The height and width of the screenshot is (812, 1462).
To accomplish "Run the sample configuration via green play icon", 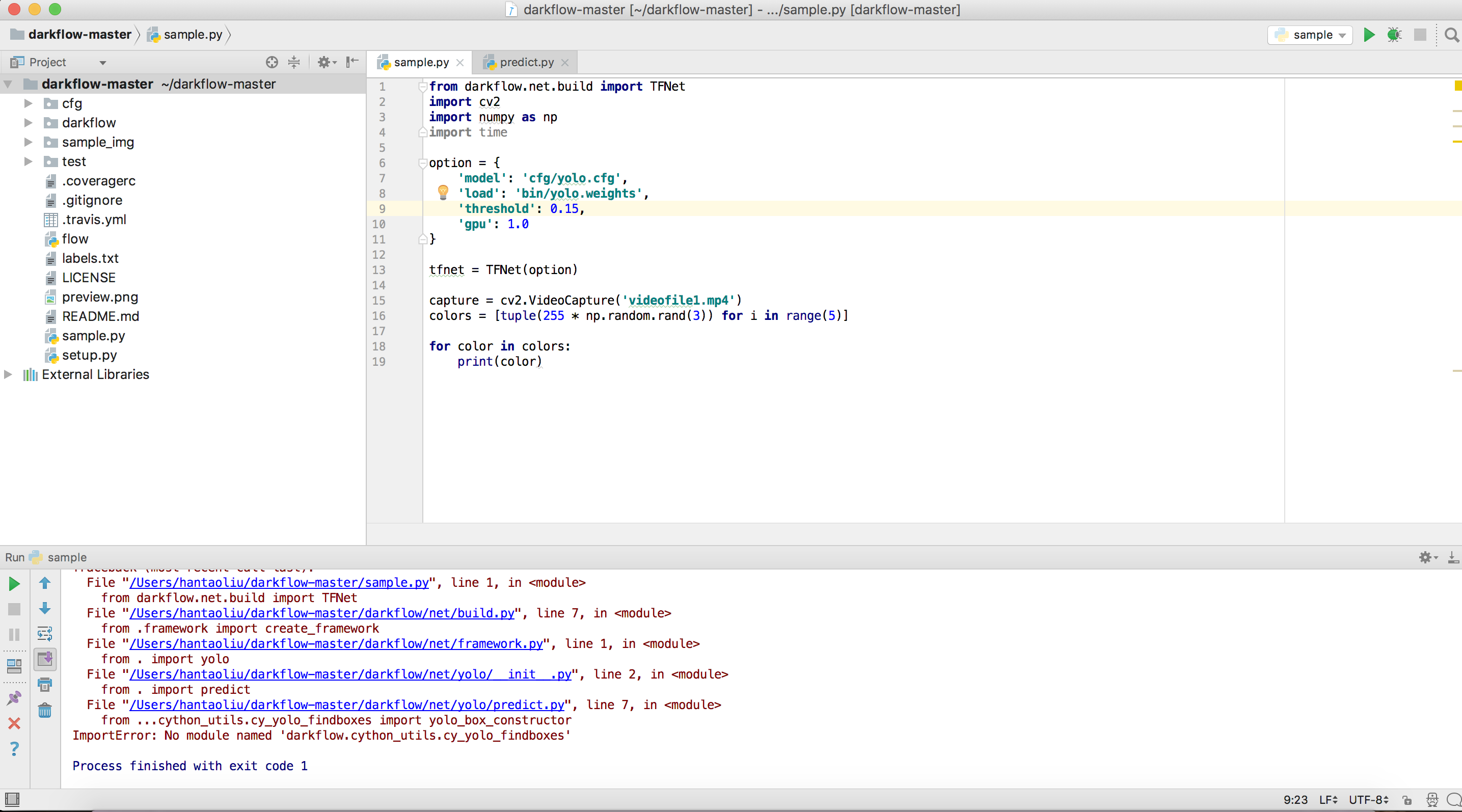I will click(1369, 35).
